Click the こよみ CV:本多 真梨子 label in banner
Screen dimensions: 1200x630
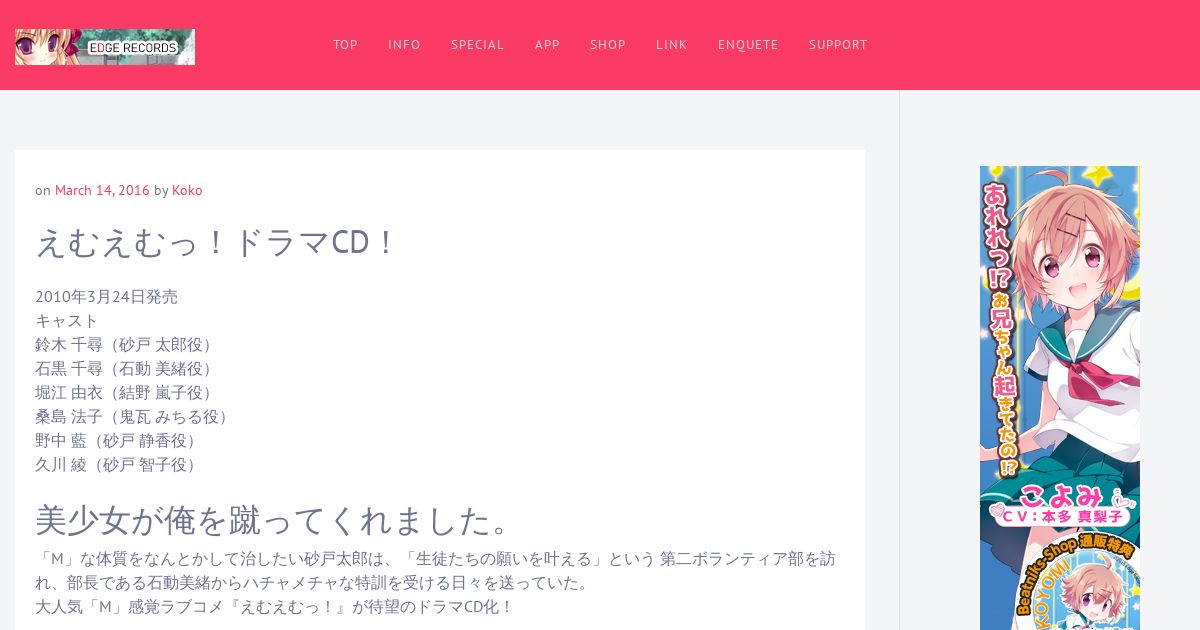coord(1063,506)
